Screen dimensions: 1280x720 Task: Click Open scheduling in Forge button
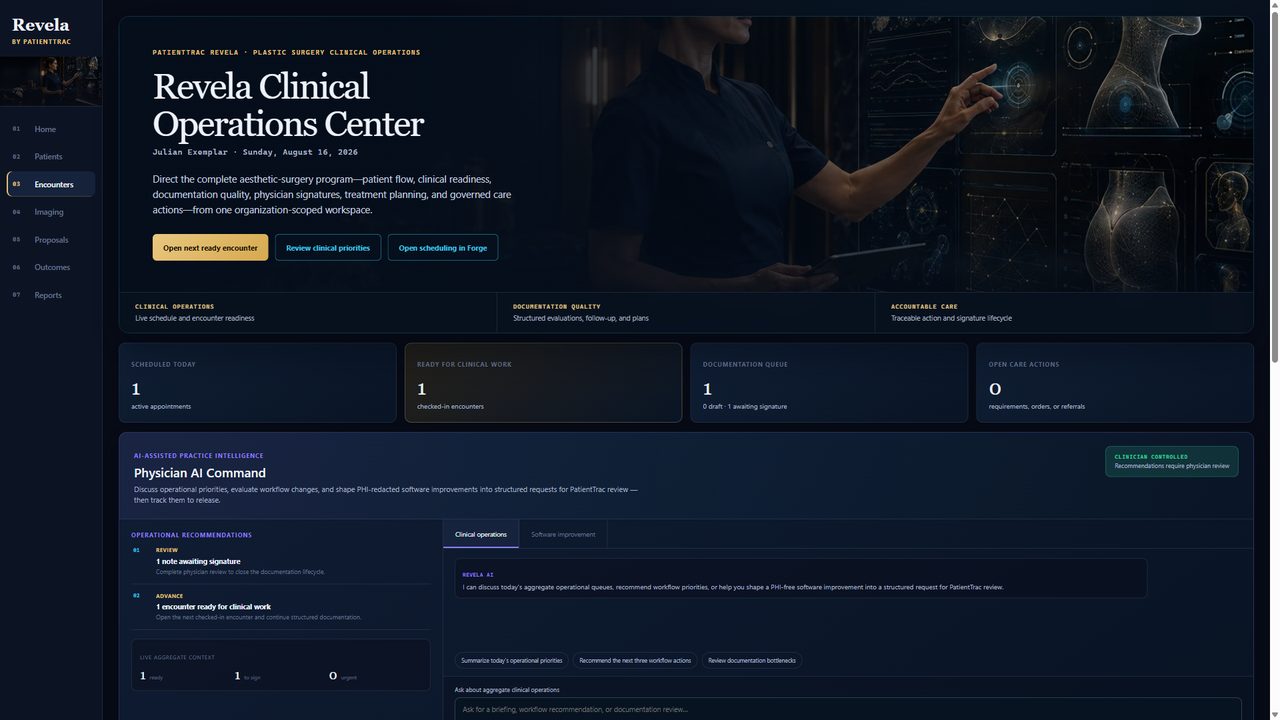(443, 248)
